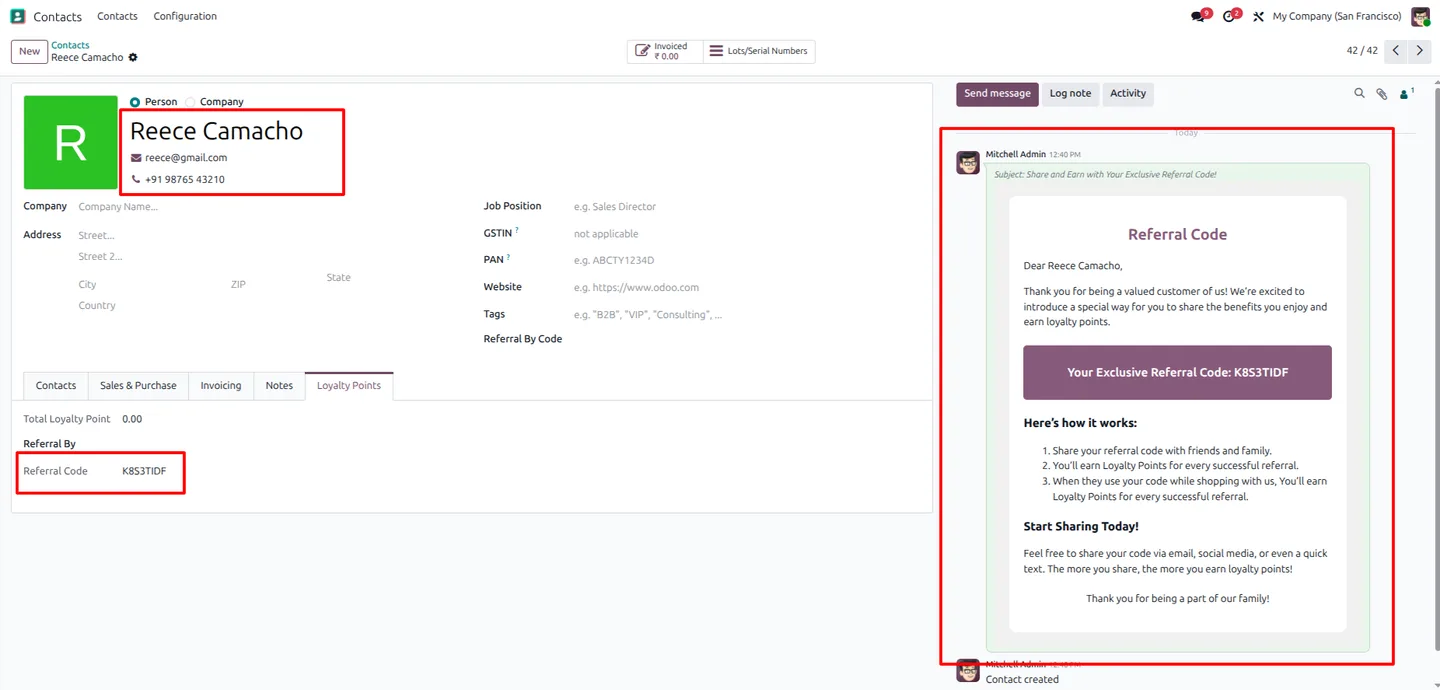Click the Log note button

1070,94
